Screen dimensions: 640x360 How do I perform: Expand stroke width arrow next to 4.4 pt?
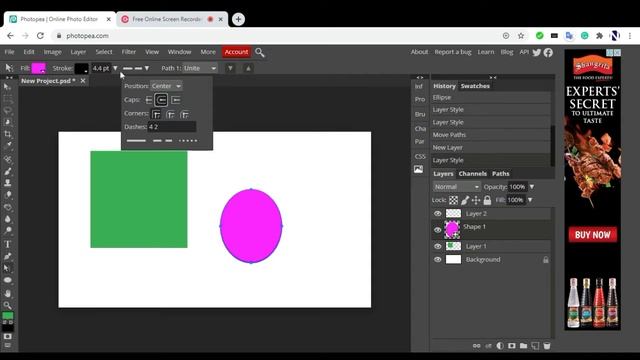click(115, 68)
